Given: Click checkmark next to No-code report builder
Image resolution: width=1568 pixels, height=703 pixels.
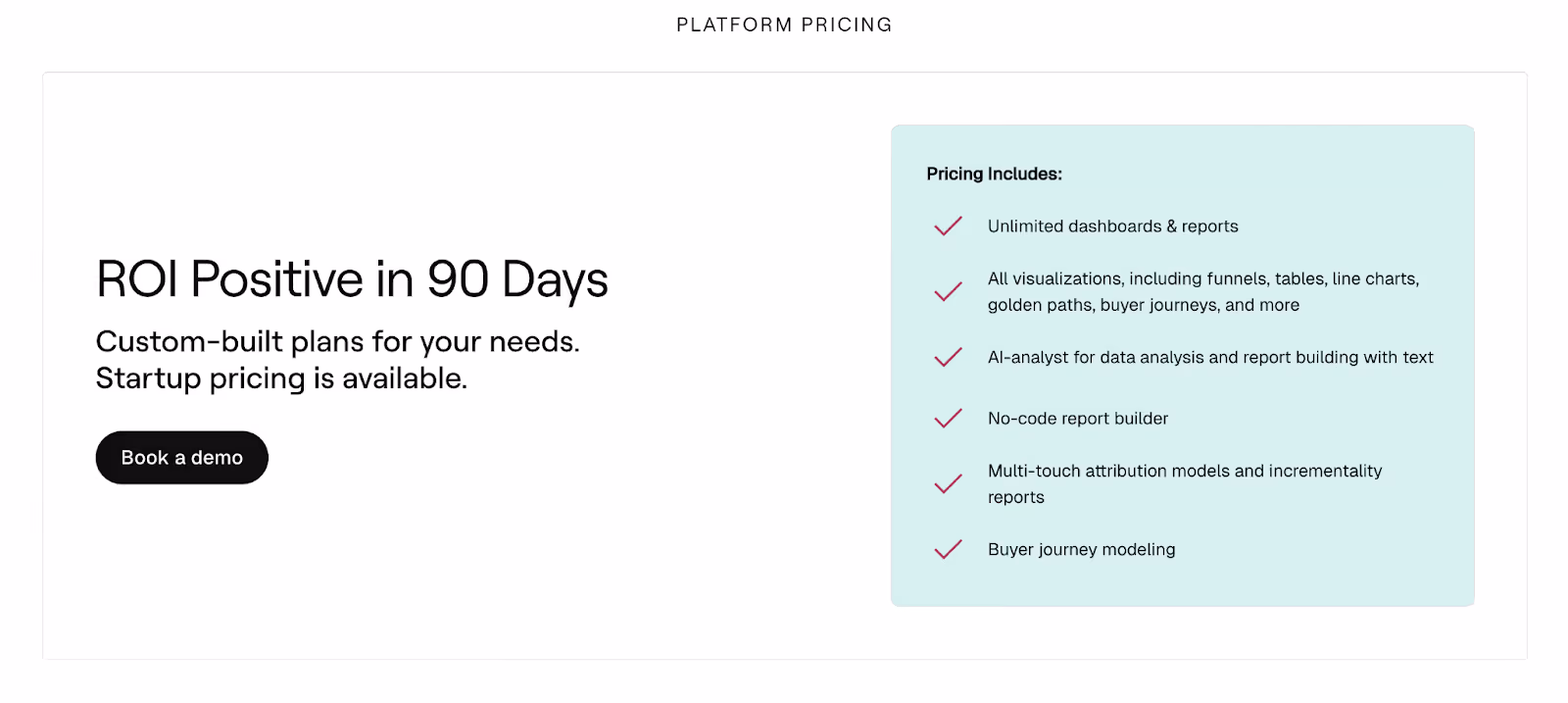Looking at the screenshot, I should click(x=948, y=419).
